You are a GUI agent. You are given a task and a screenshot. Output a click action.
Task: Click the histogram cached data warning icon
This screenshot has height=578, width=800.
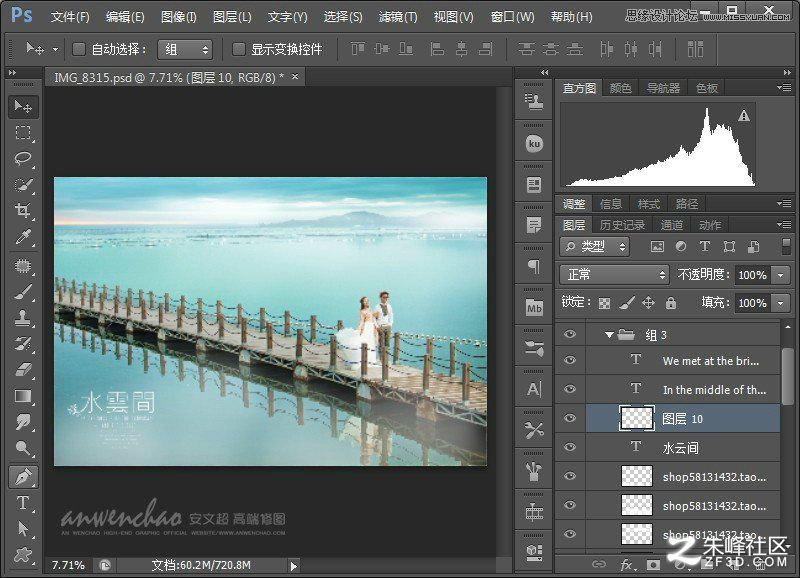click(744, 116)
